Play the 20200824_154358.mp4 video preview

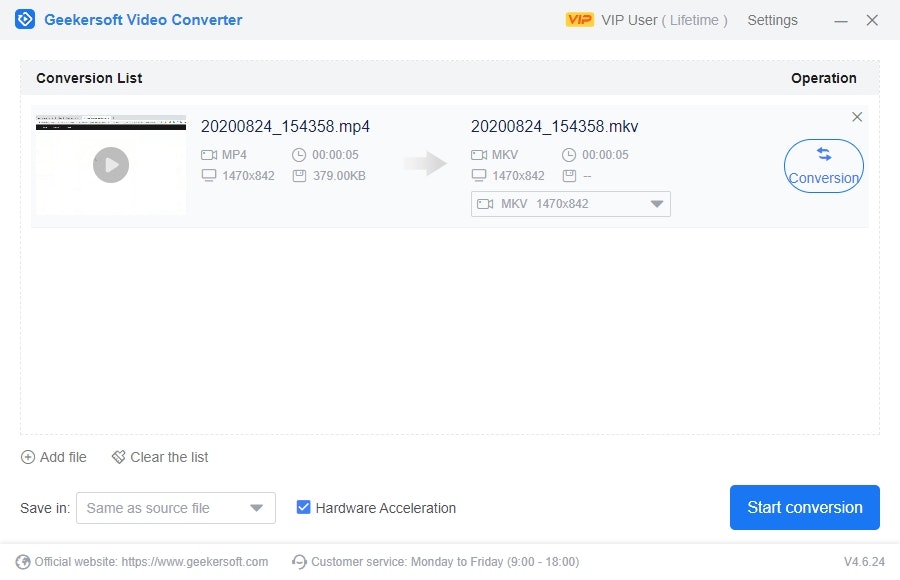[x=110, y=165]
